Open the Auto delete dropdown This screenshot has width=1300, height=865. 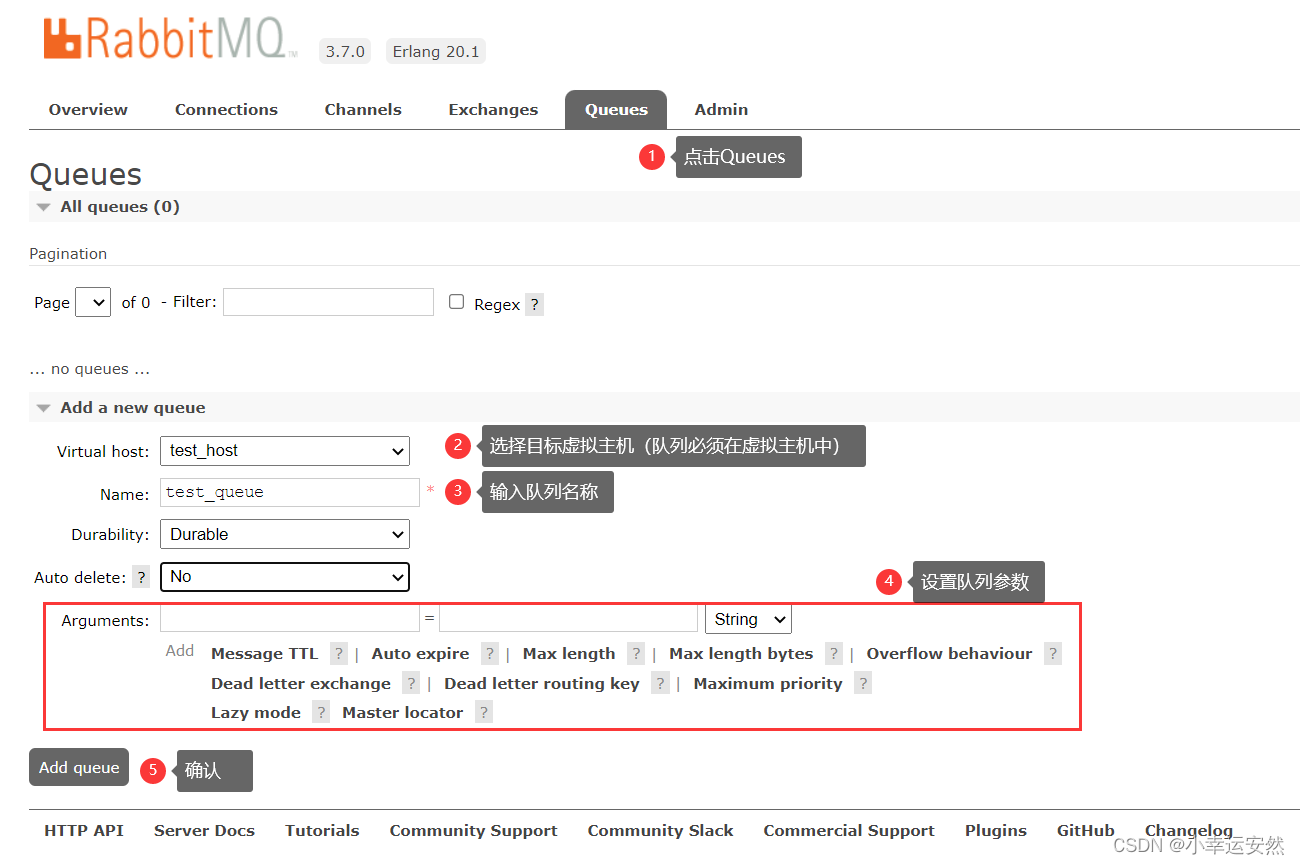tap(285, 577)
